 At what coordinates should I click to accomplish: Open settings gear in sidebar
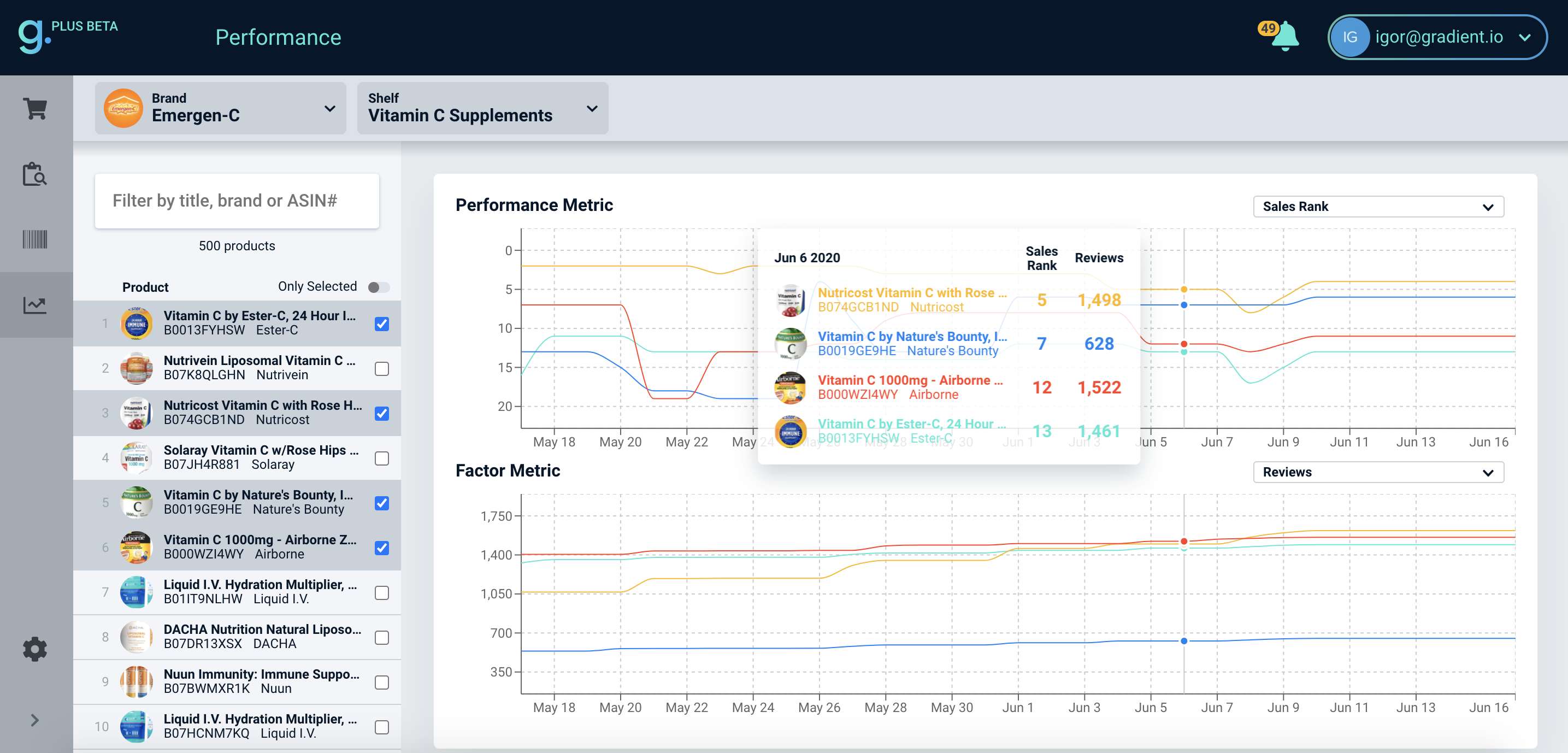coord(36,649)
